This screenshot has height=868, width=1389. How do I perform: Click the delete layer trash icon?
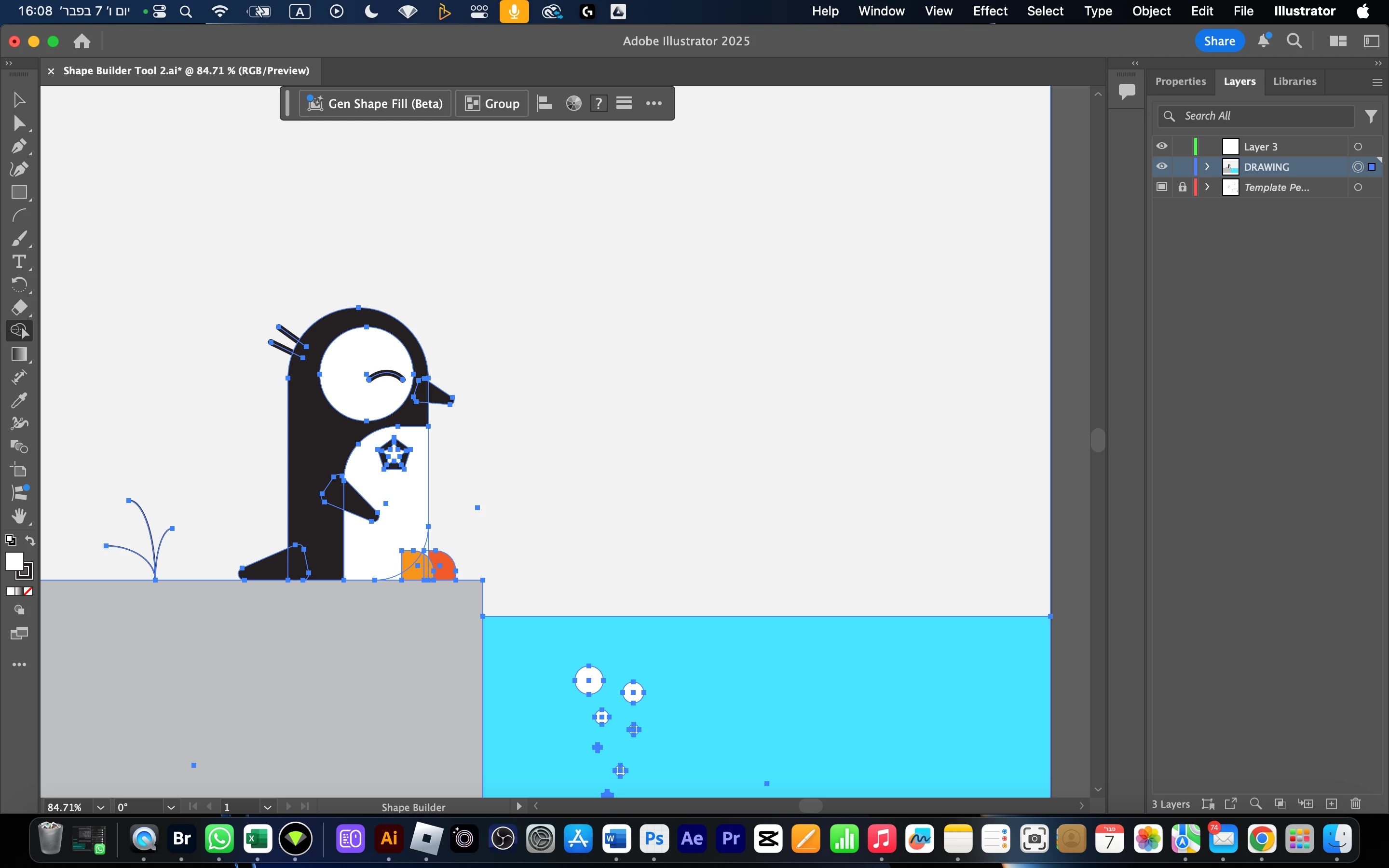1356,804
